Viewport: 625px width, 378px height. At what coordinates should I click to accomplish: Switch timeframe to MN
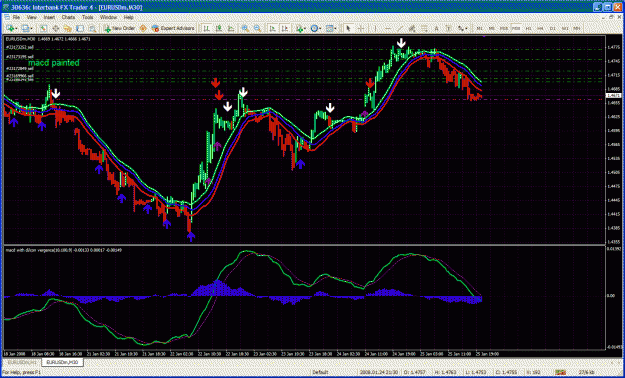pyautogui.click(x=577, y=28)
